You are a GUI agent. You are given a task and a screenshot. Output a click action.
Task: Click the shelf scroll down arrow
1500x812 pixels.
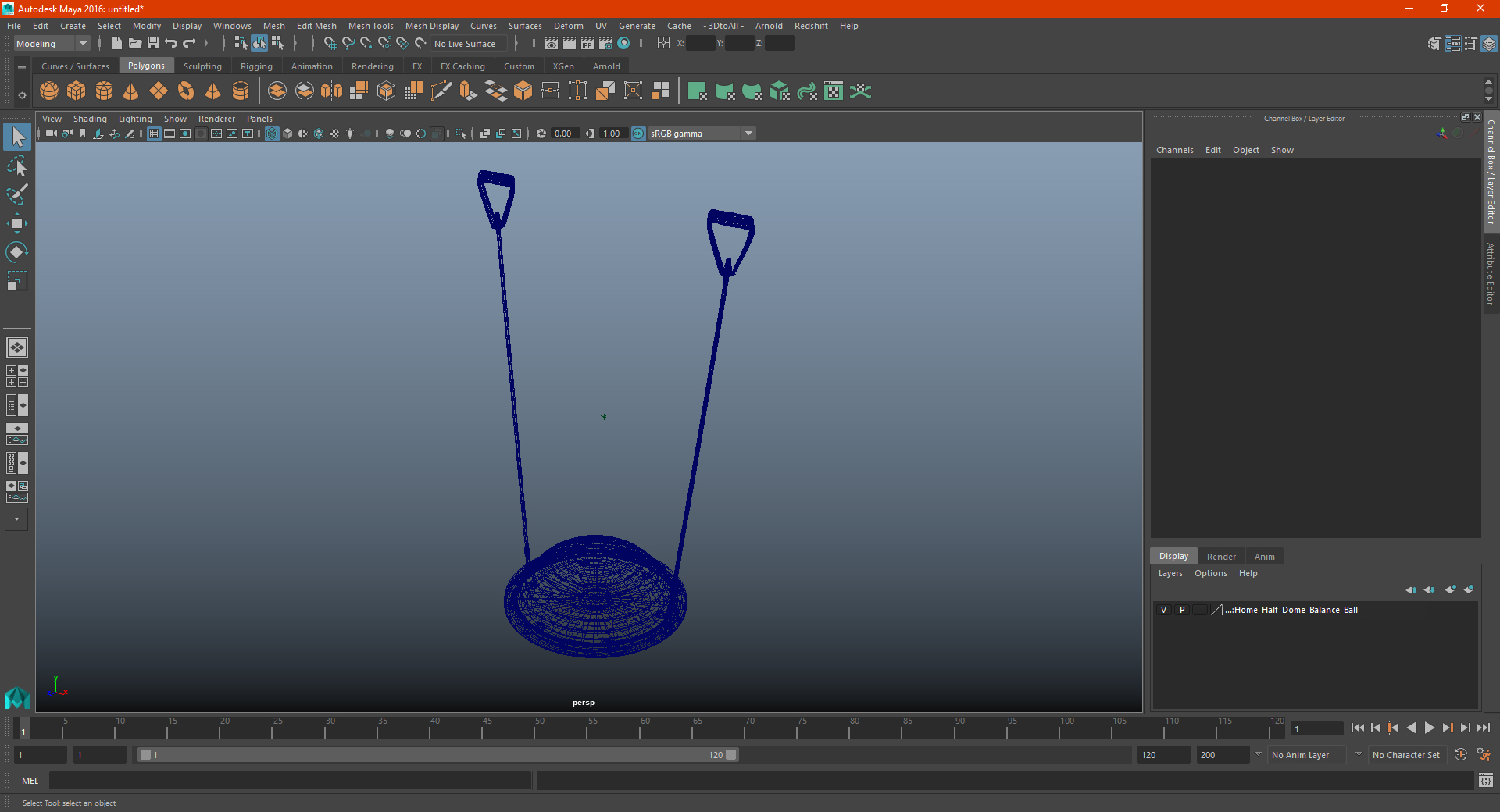(1488, 99)
